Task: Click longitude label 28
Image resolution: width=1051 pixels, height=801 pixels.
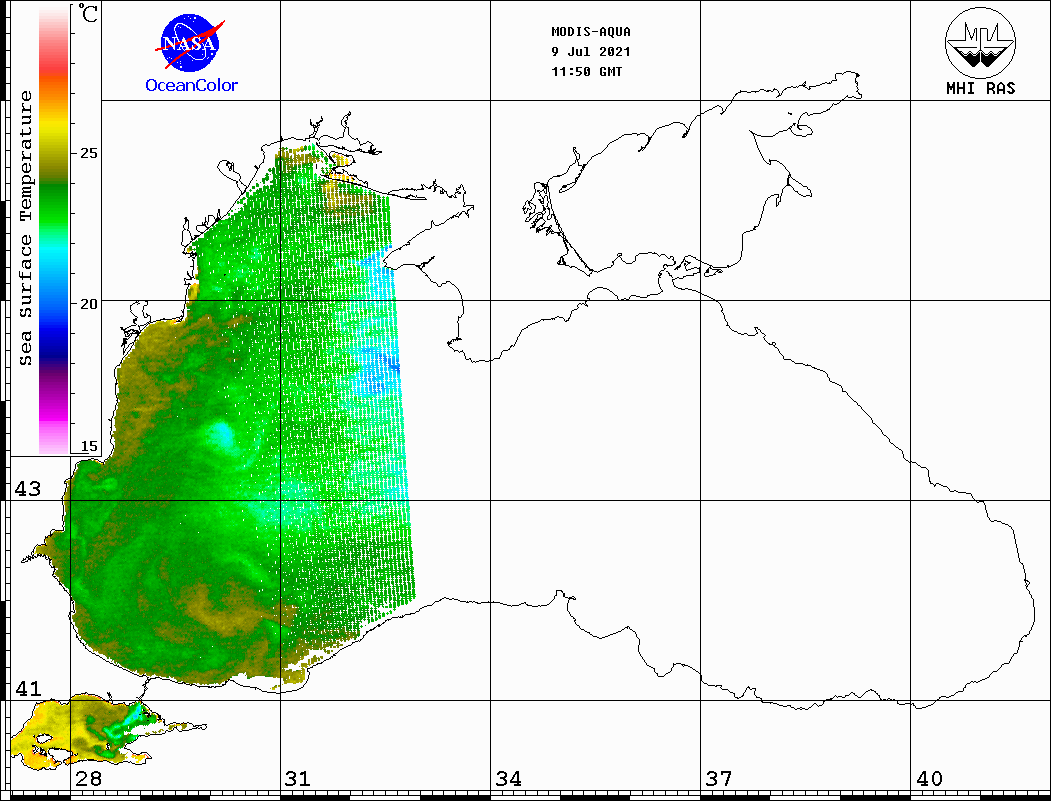Action: [x=88, y=778]
